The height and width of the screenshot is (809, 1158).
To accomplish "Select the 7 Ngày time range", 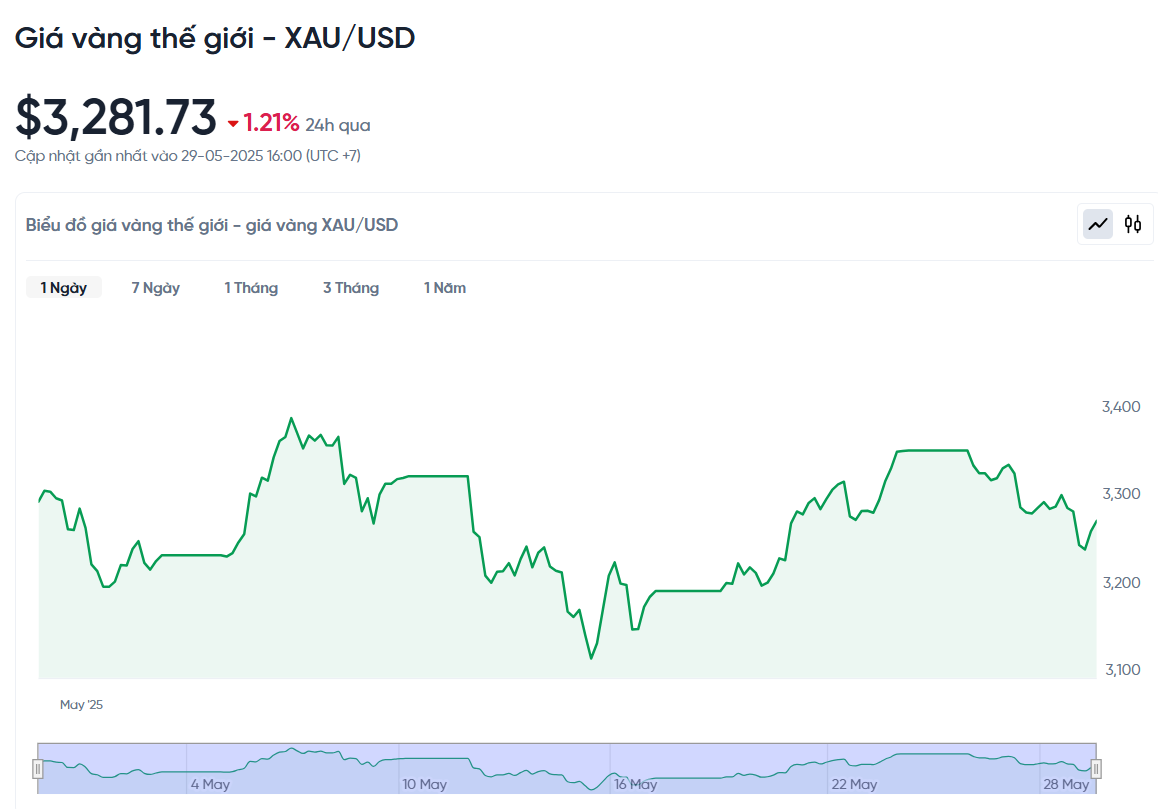I will (x=156, y=288).
